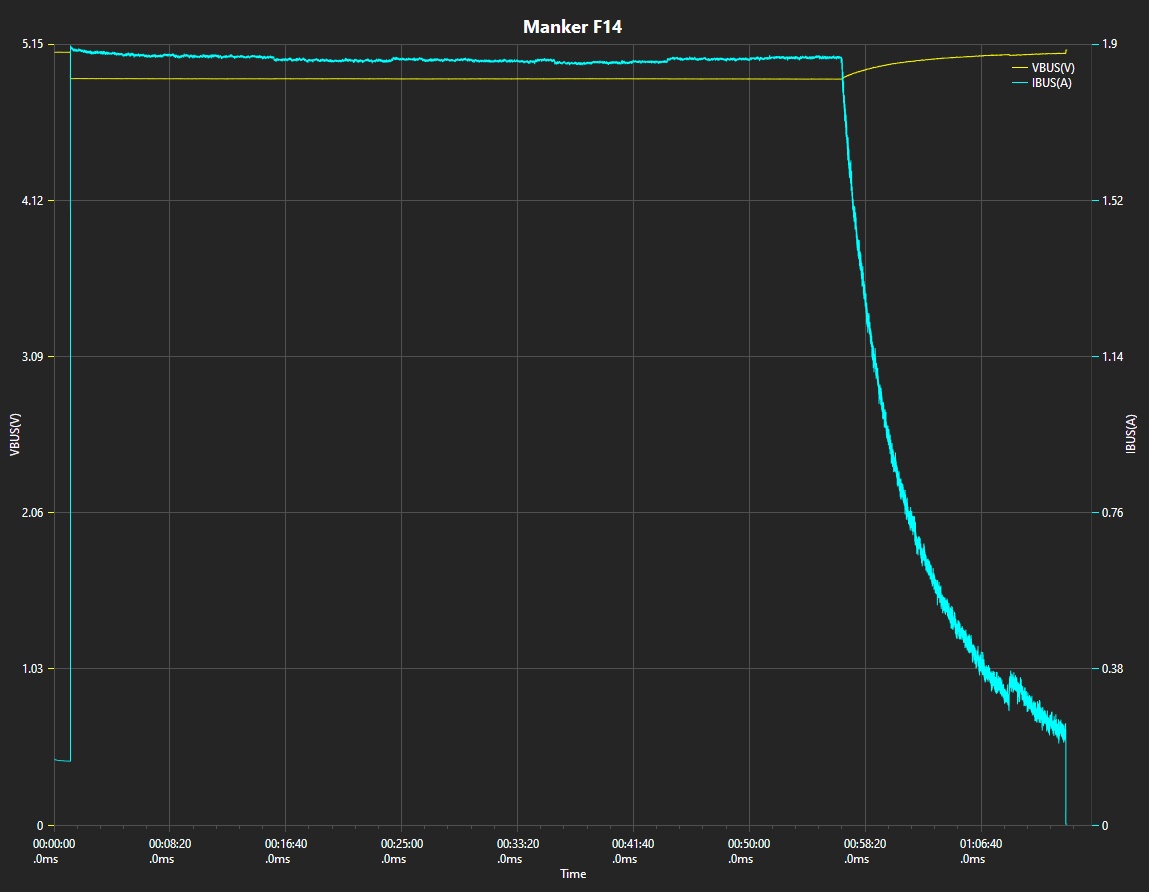This screenshot has width=1149, height=892.
Task: Click the 00:16:40 time axis label
Action: (x=286, y=851)
